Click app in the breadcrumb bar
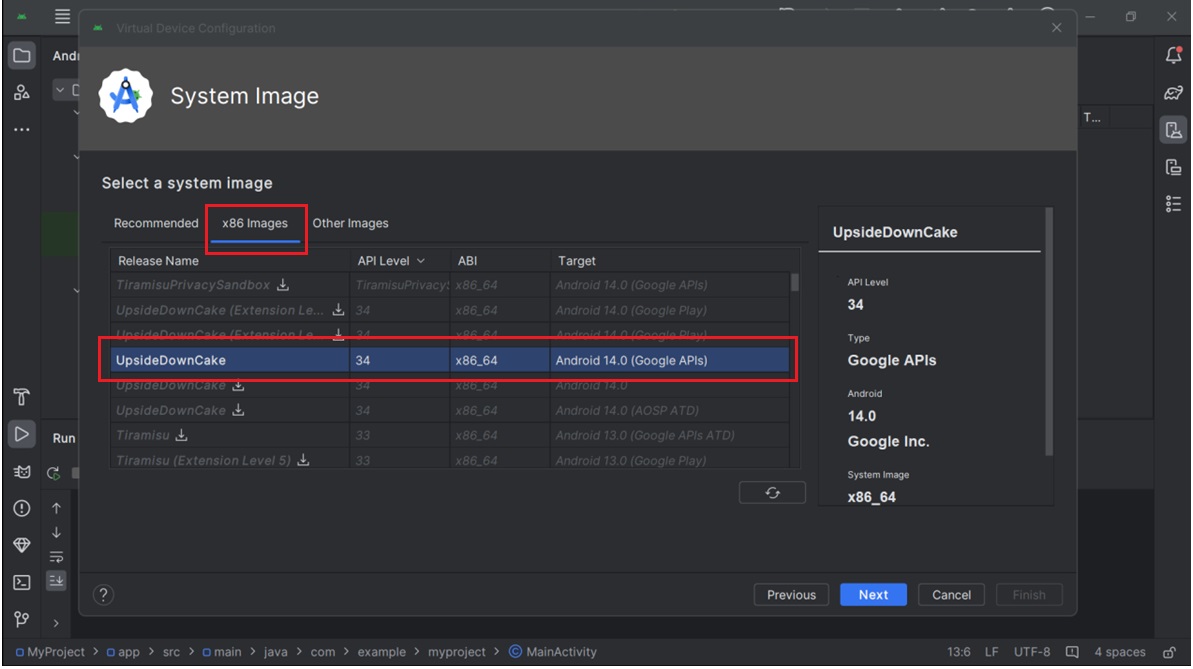This screenshot has height=669, width=1193. click(x=123, y=652)
